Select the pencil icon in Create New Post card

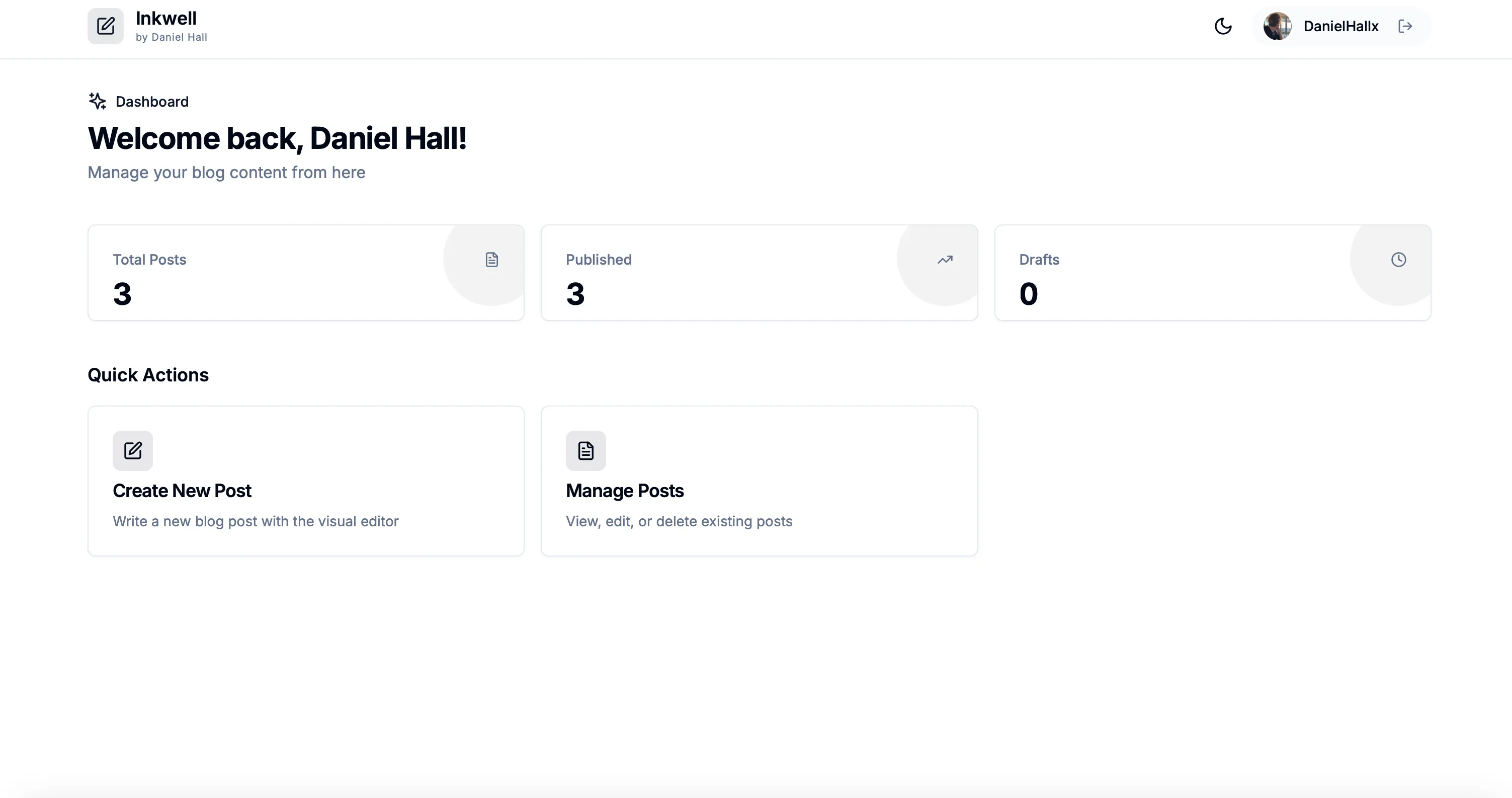coord(132,450)
